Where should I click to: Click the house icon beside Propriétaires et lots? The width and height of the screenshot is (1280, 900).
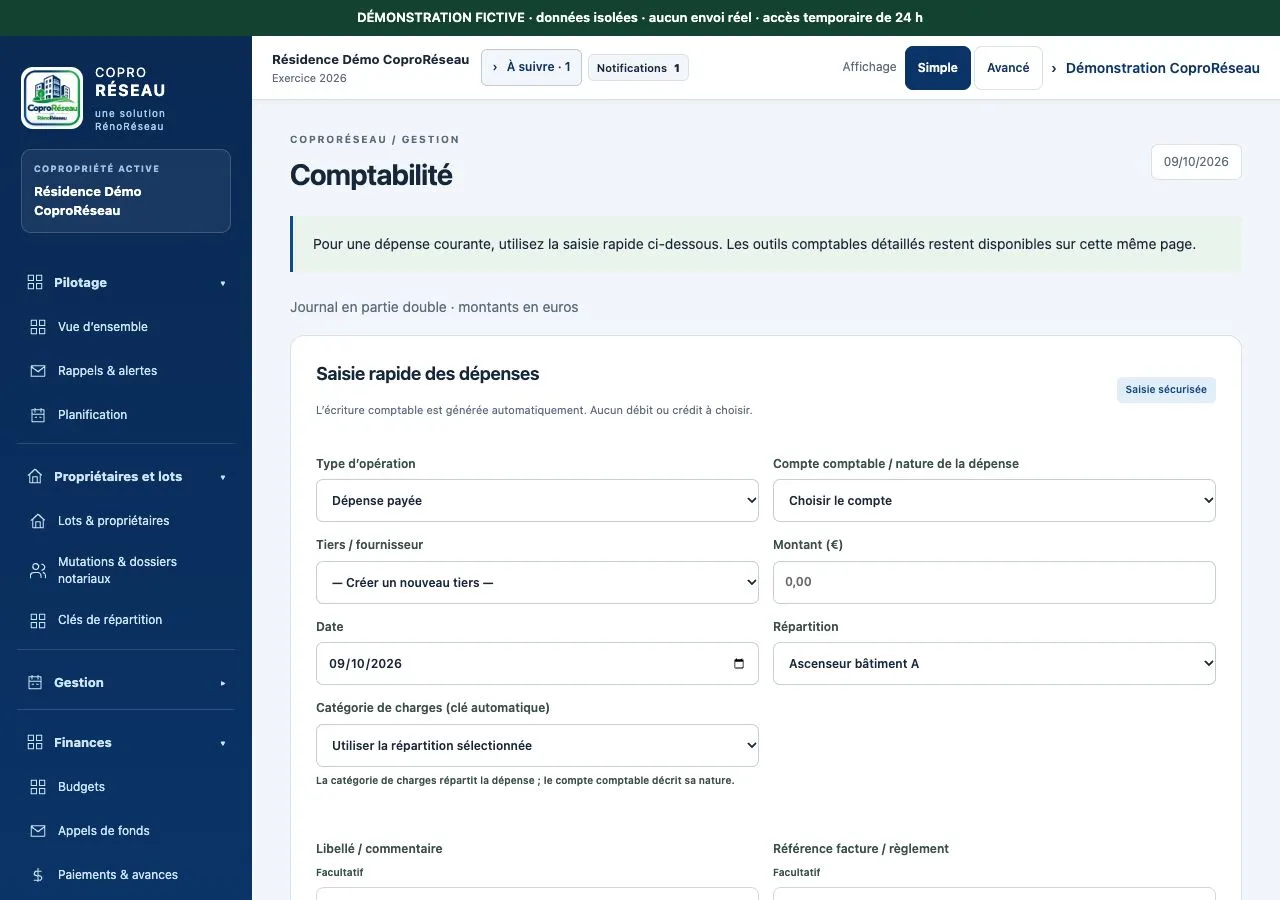pos(35,477)
